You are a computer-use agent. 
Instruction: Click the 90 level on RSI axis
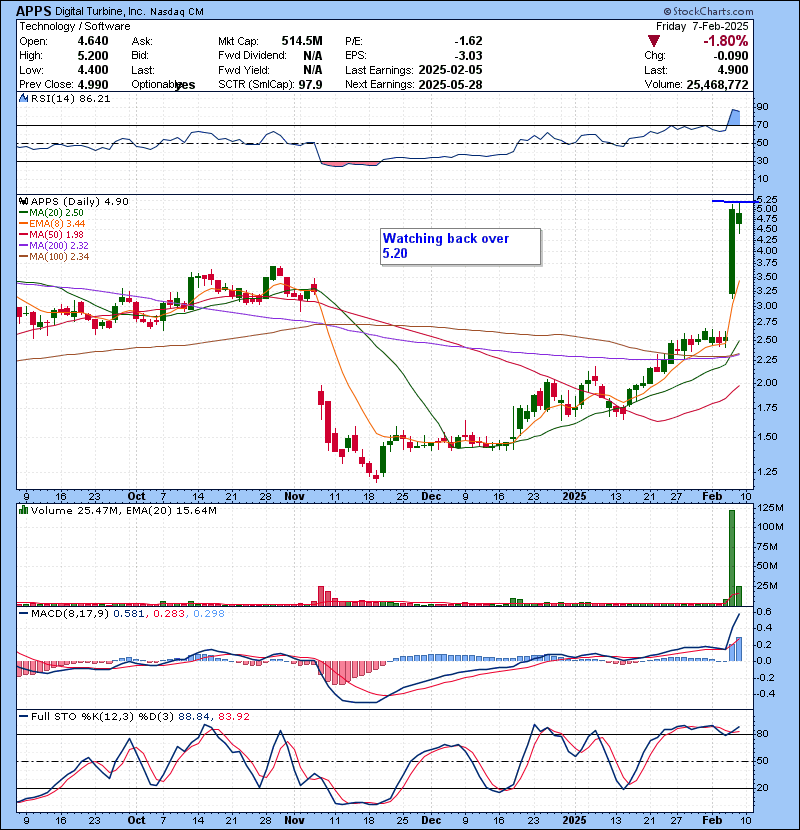(763, 106)
